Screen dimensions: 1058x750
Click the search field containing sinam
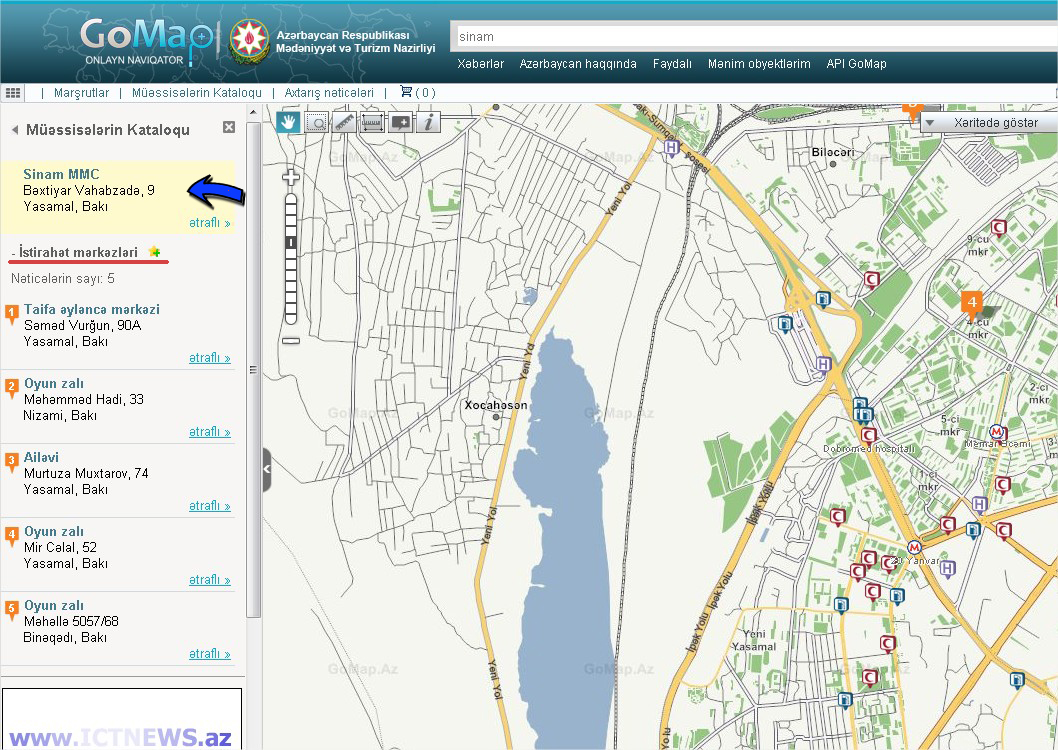point(750,37)
